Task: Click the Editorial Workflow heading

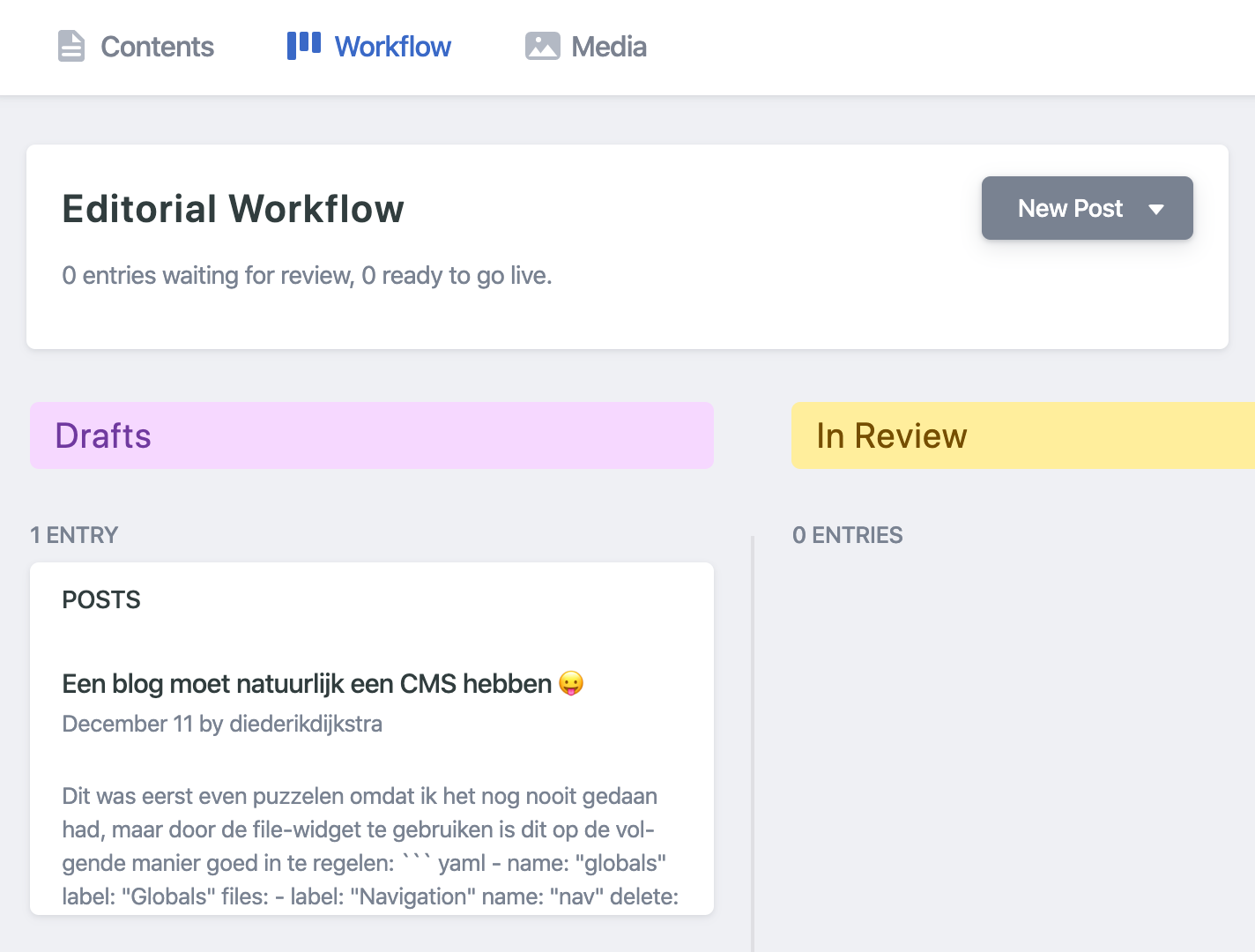Action: click(234, 209)
